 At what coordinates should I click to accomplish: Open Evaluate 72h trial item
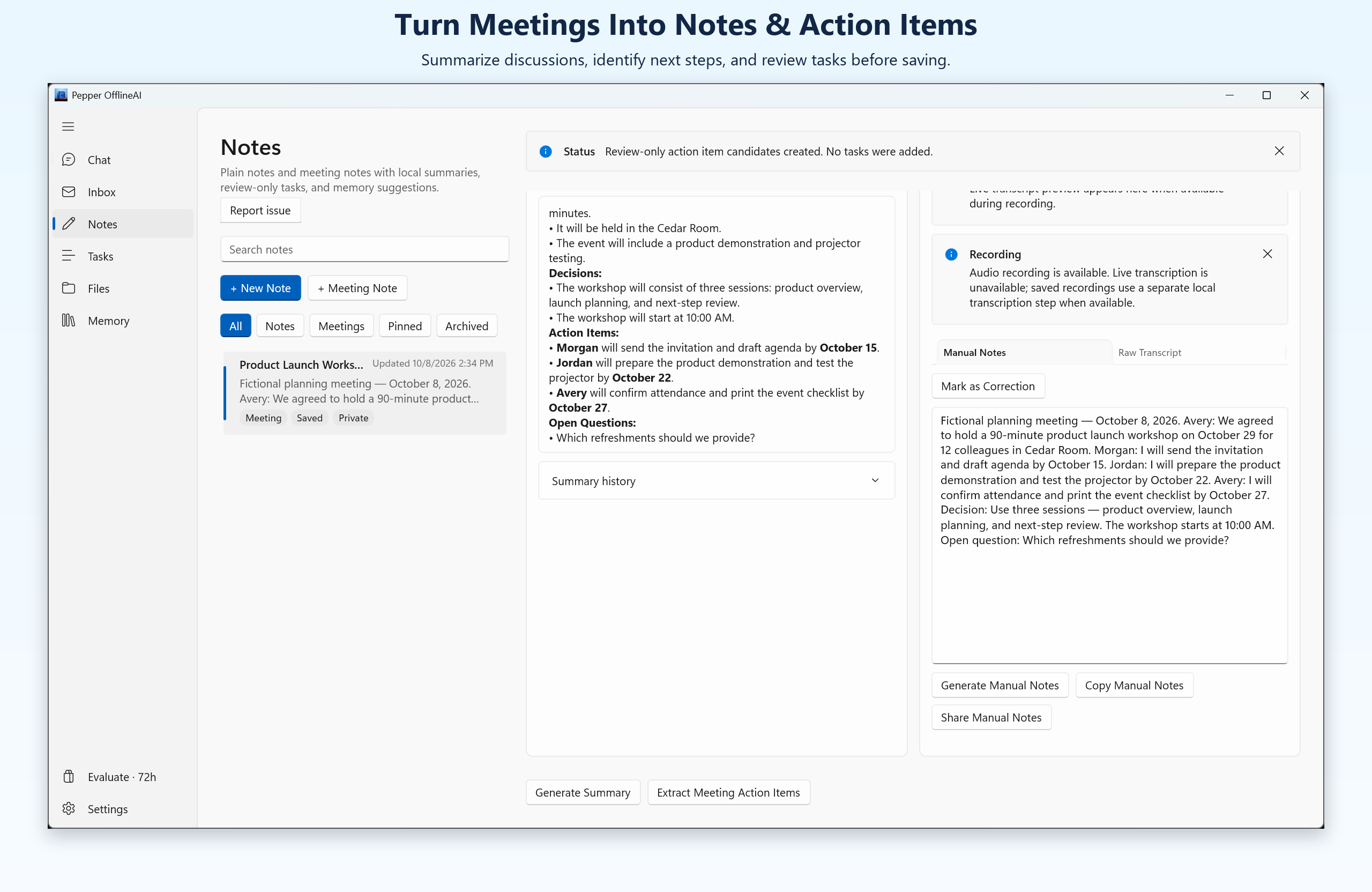click(122, 777)
